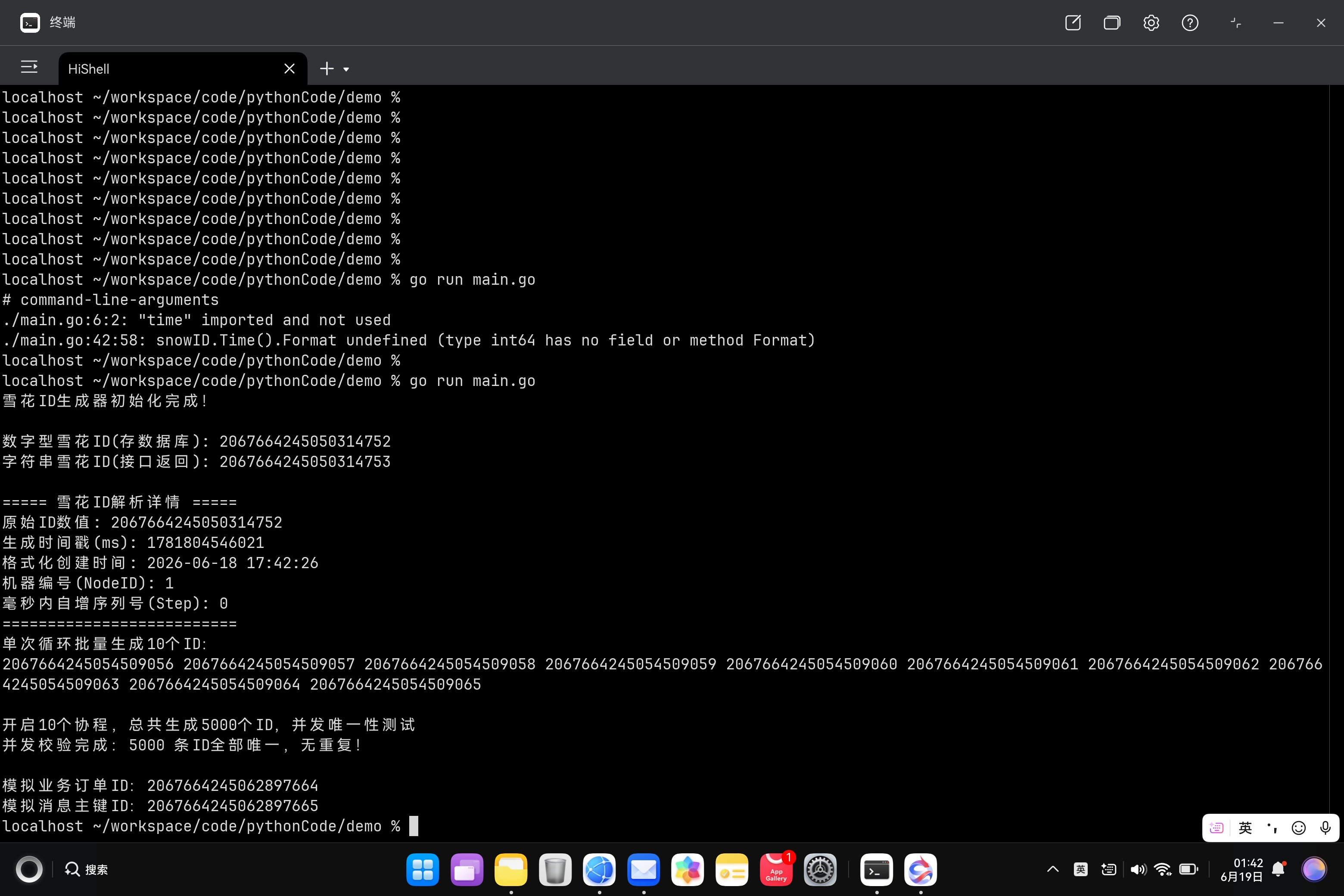This screenshot has height=896, width=1344.
Task: Open App Gallery in dock
Action: tap(776, 870)
